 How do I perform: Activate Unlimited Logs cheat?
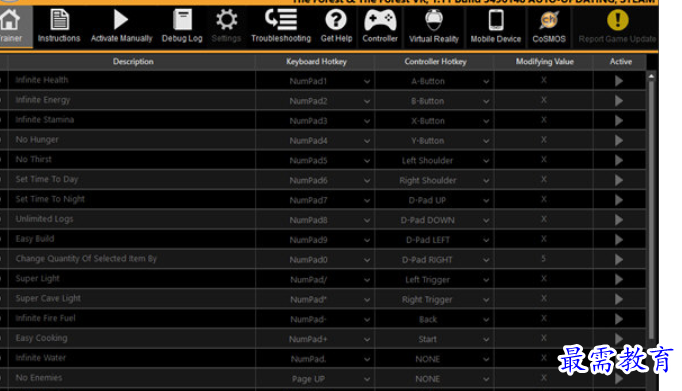pyautogui.click(x=619, y=220)
